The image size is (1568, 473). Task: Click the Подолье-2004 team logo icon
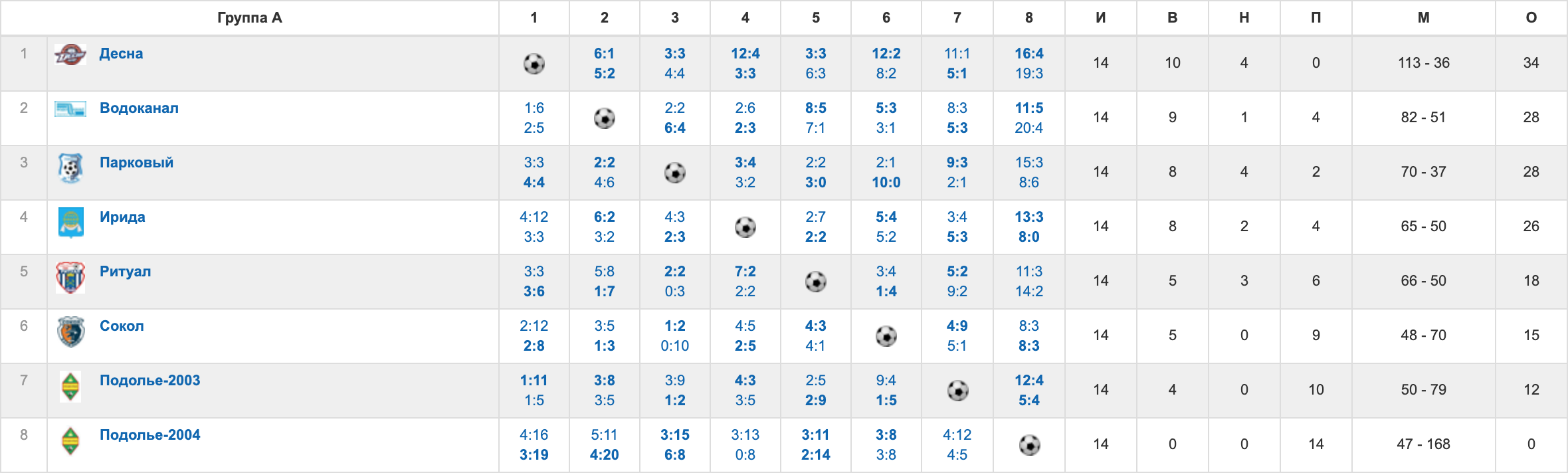(70, 440)
